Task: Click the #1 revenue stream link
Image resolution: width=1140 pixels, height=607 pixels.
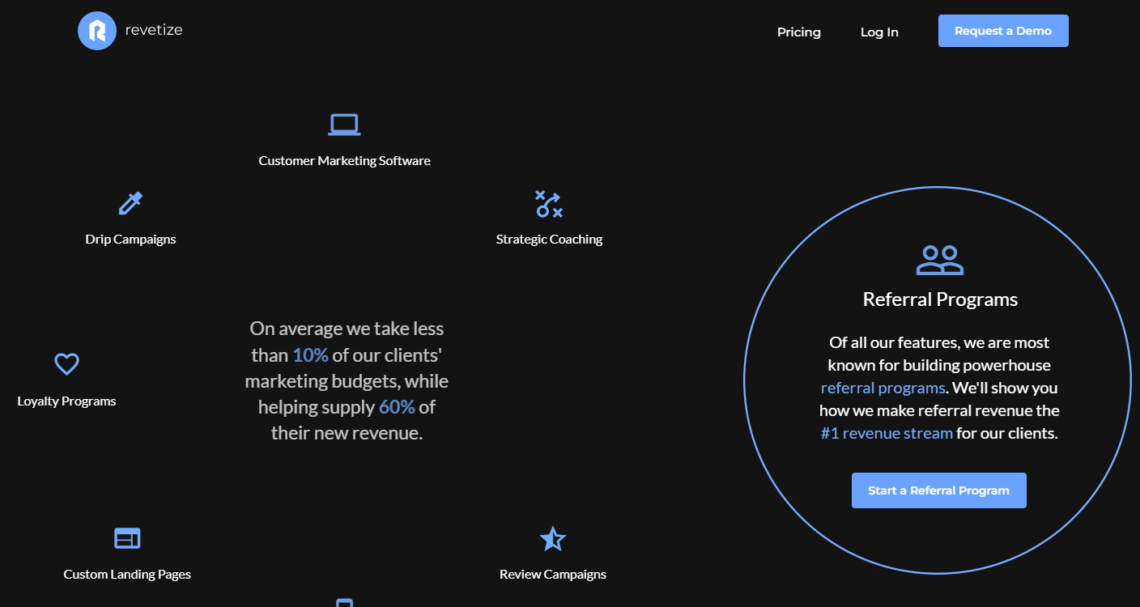Action: (886, 433)
